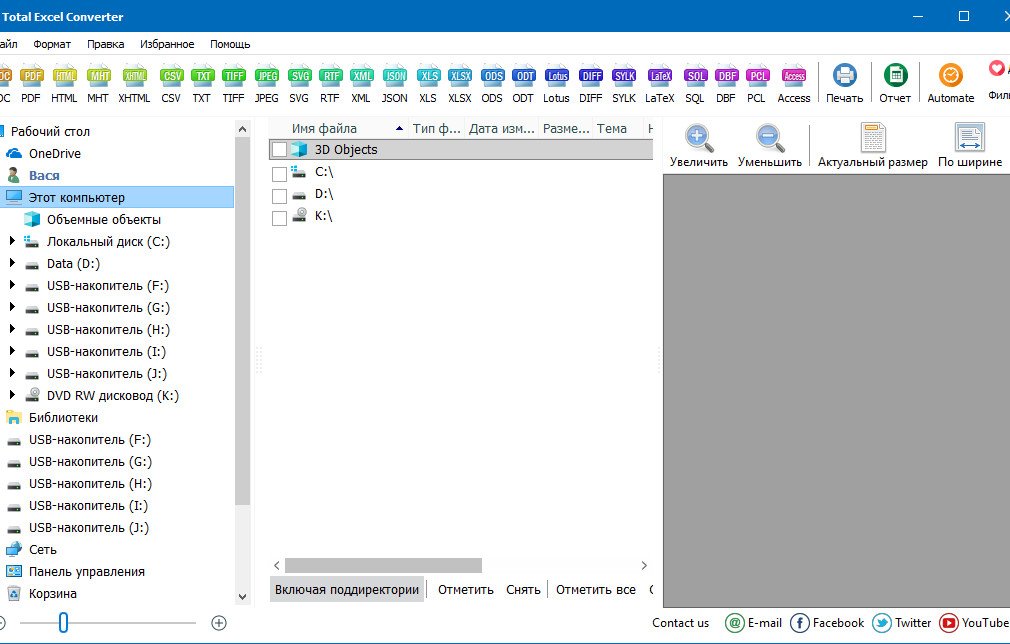1010x644 pixels.
Task: Select the SQL conversion icon
Action: [695, 84]
